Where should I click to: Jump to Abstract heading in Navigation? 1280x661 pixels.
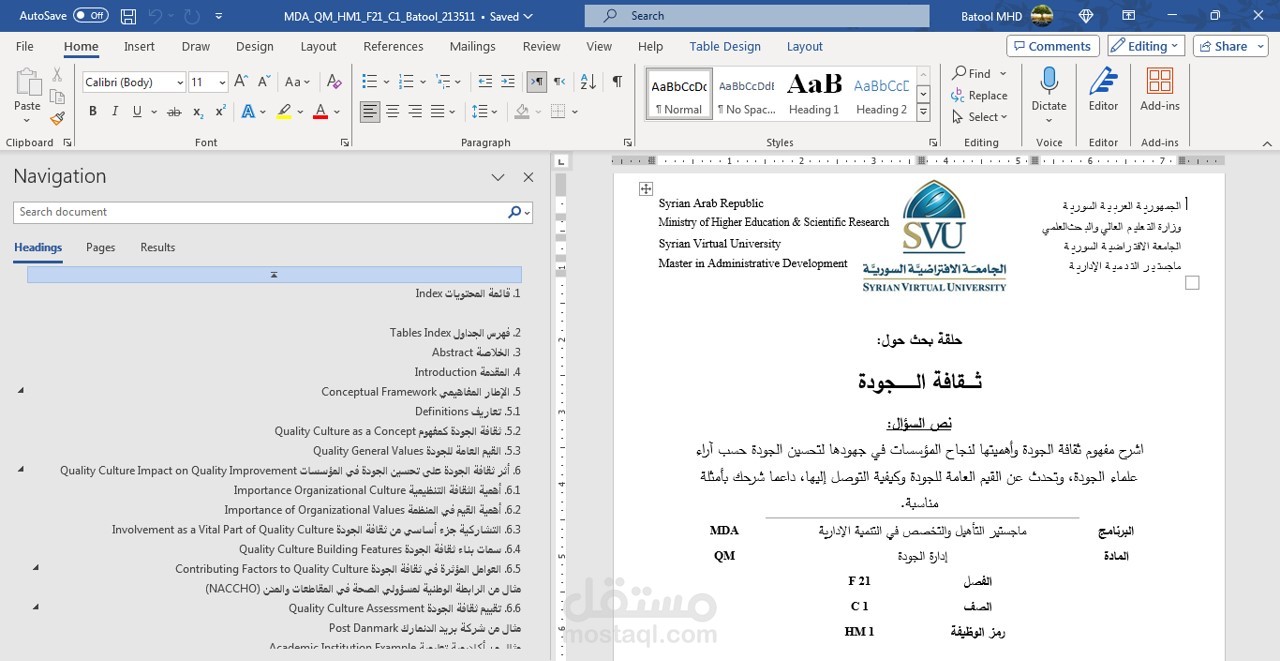(x=476, y=352)
